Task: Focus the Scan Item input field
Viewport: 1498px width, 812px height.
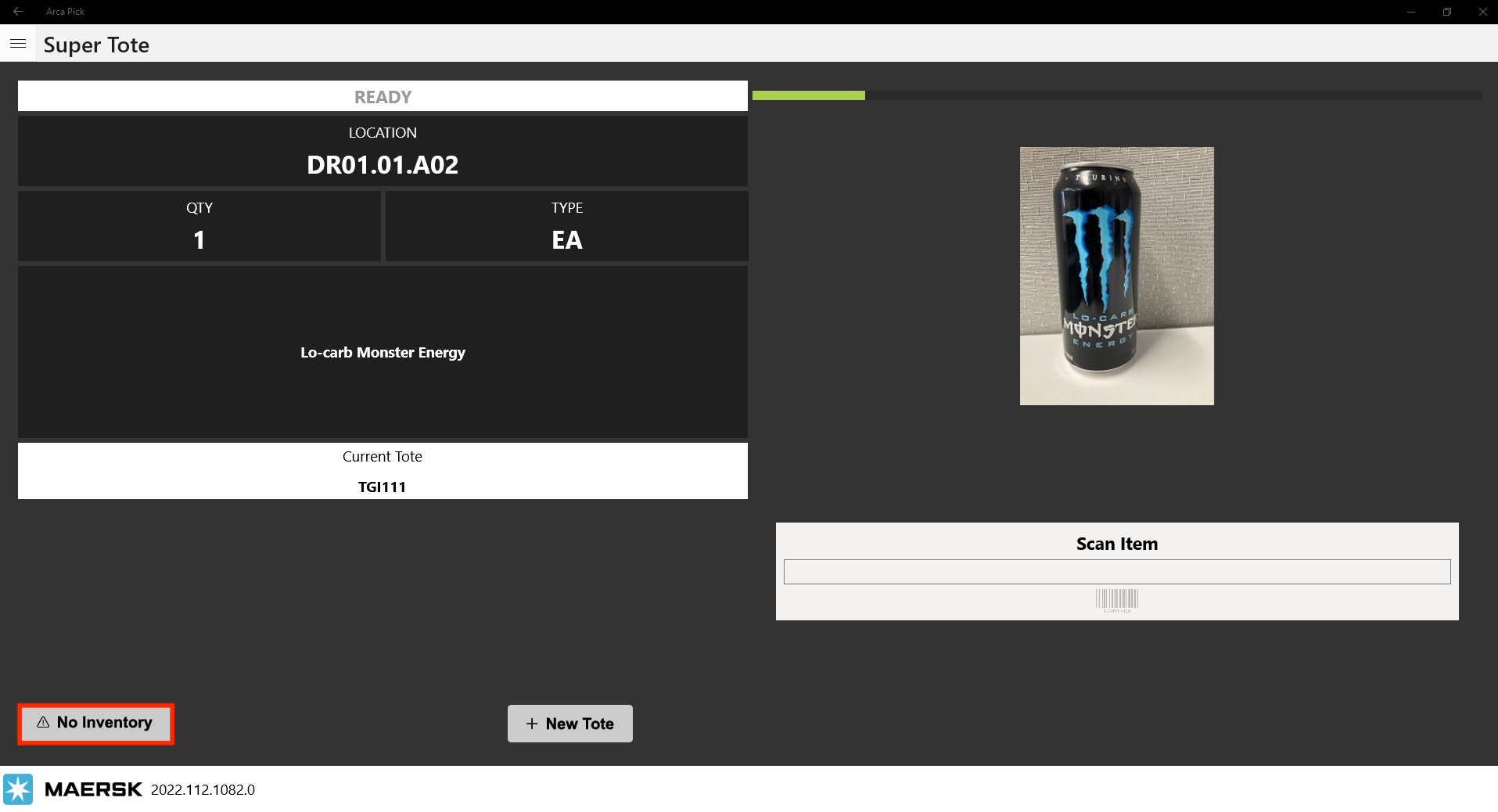Action: [1116, 572]
